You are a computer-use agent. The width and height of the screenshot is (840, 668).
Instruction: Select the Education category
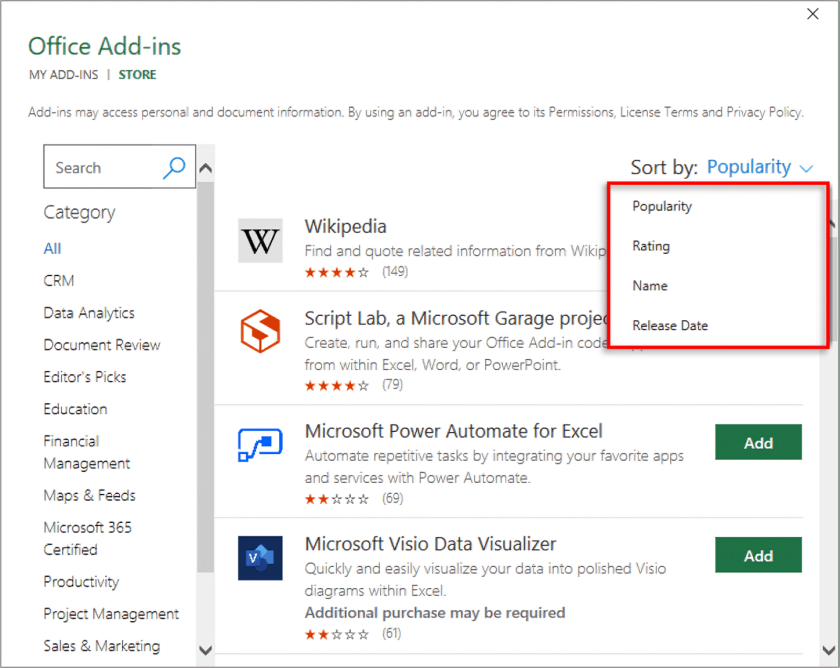point(75,409)
